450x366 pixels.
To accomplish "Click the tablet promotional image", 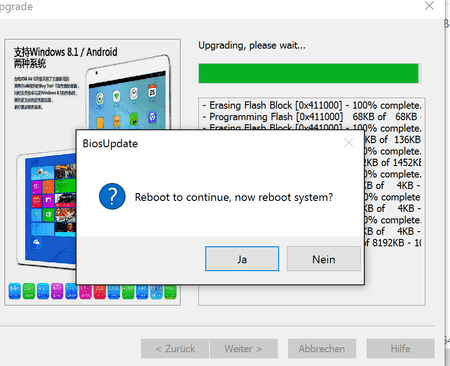I will tap(93, 172).
